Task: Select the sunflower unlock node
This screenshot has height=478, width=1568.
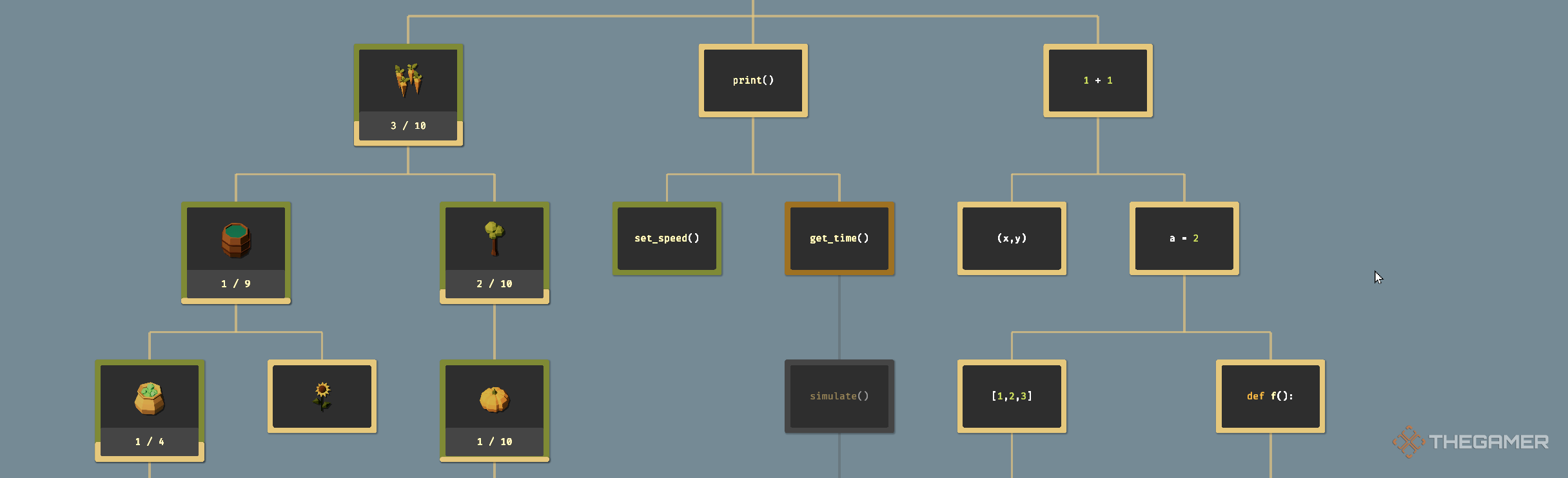Action: (322, 396)
